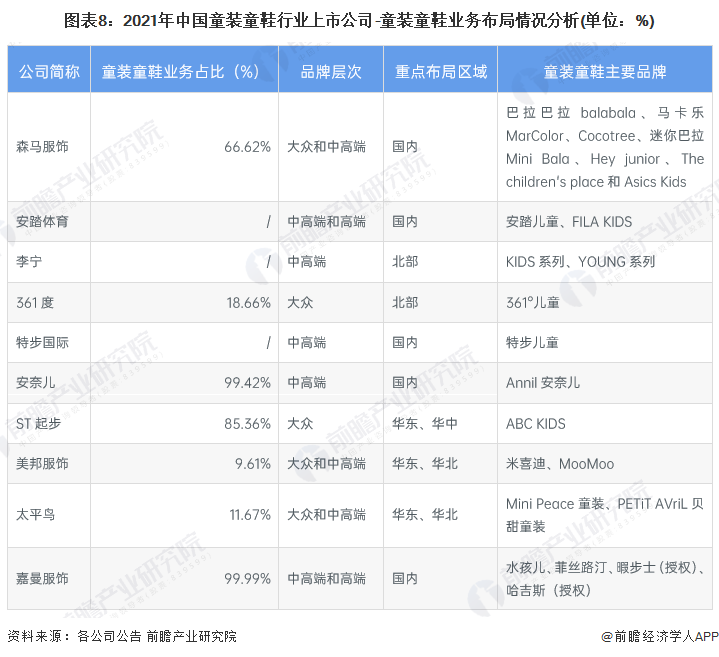
Task: Click the 11.67% value cell
Action: click(184, 515)
